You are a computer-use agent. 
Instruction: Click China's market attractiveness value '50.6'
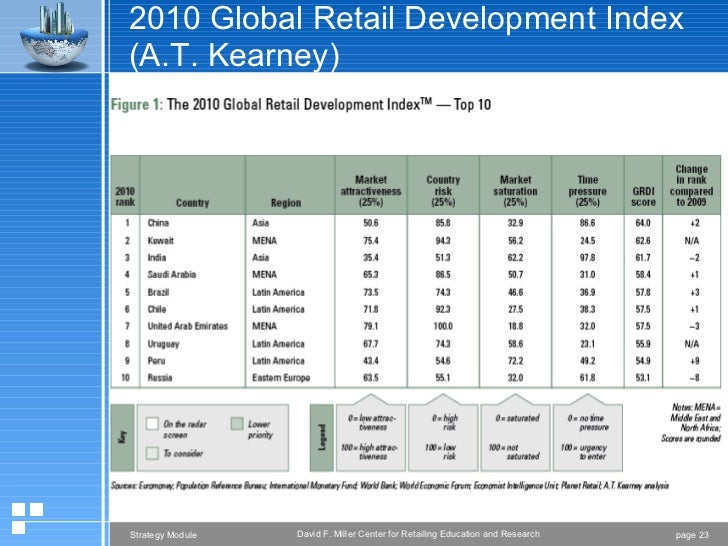(x=370, y=223)
